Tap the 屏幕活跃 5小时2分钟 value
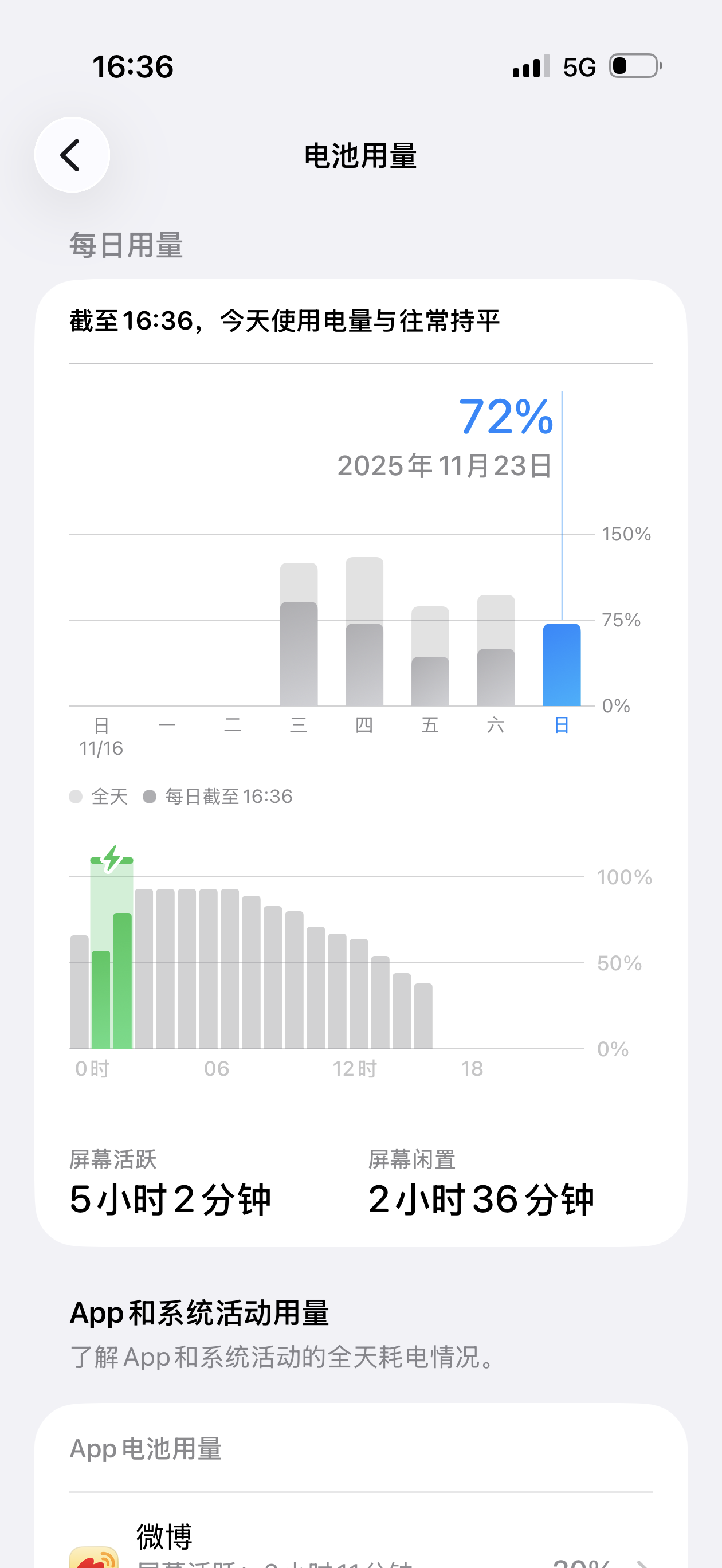 click(x=170, y=1199)
